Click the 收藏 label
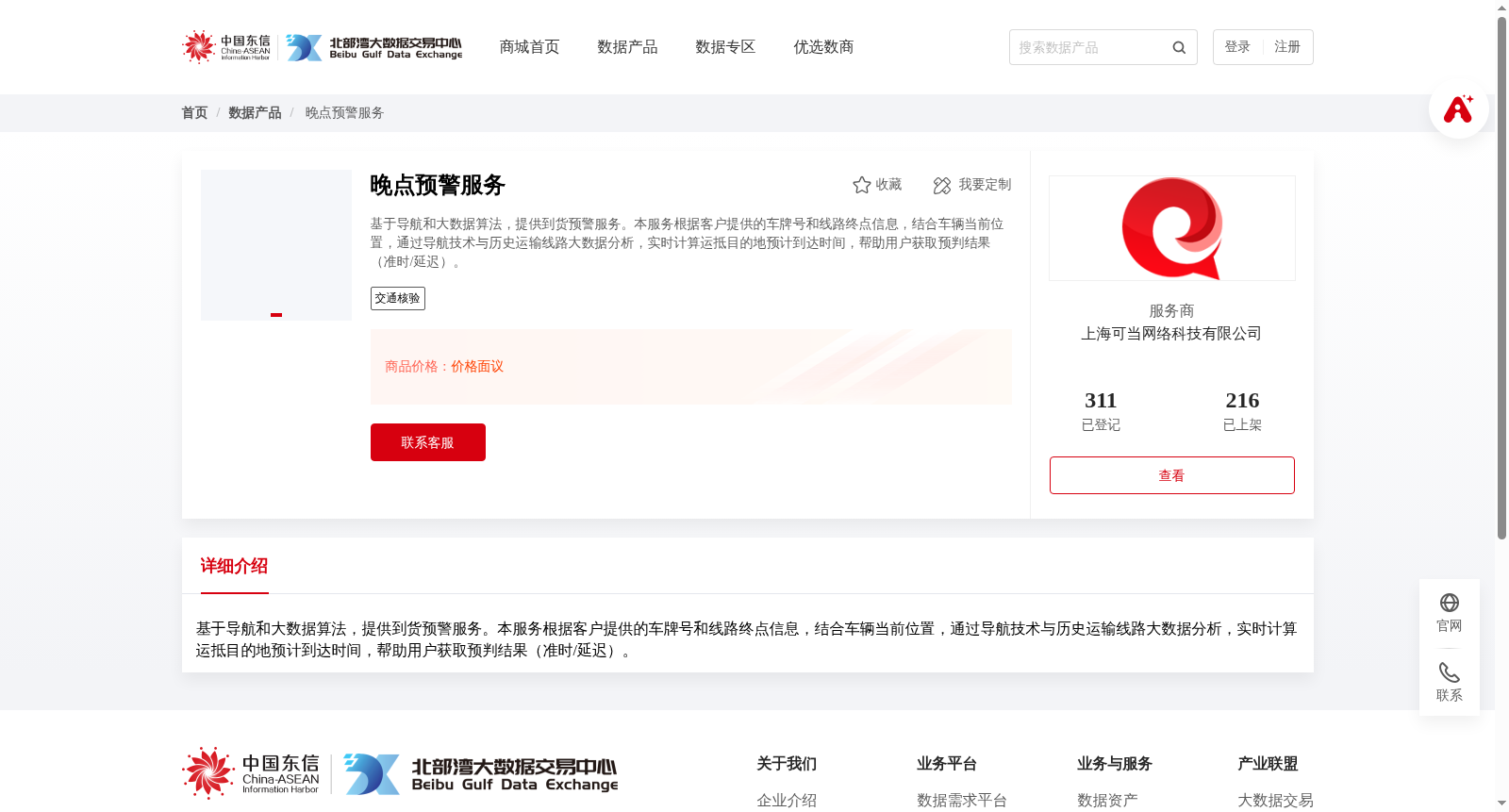This screenshot has height=812, width=1509. click(x=888, y=185)
